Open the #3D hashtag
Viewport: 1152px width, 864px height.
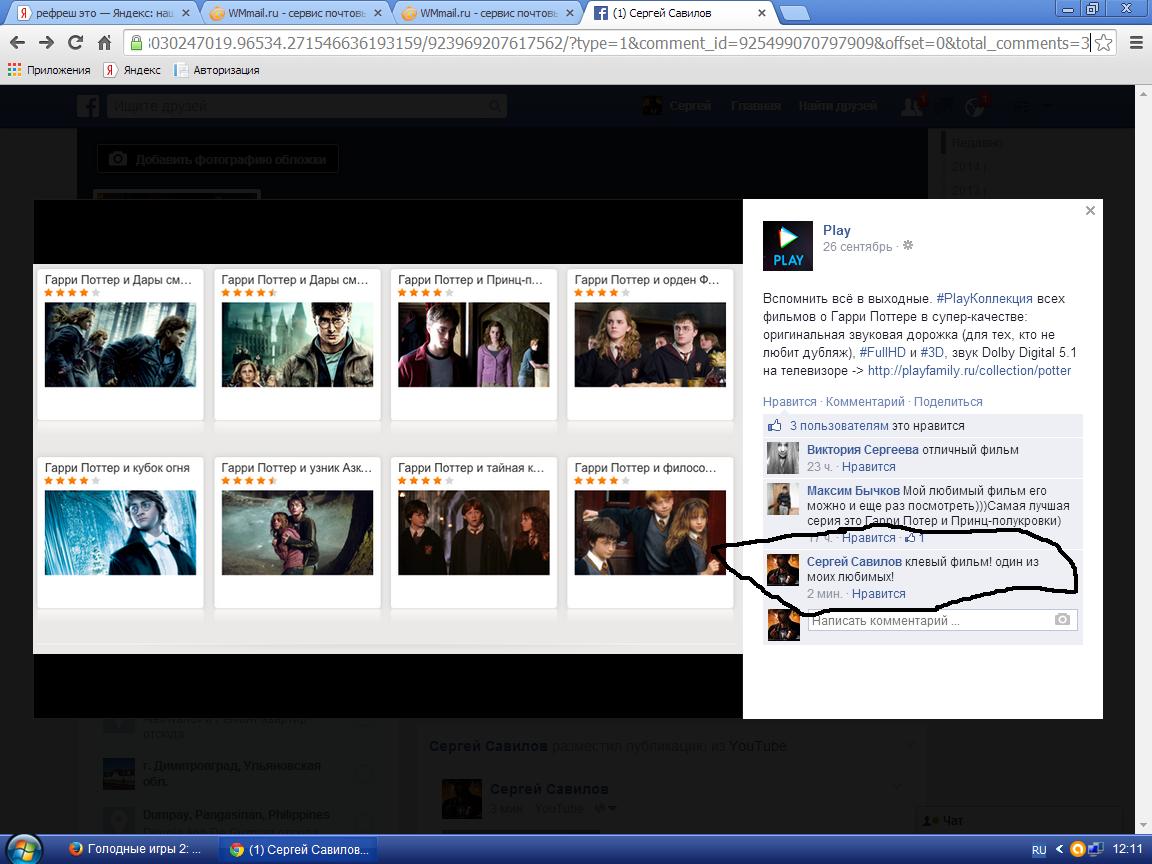point(932,353)
